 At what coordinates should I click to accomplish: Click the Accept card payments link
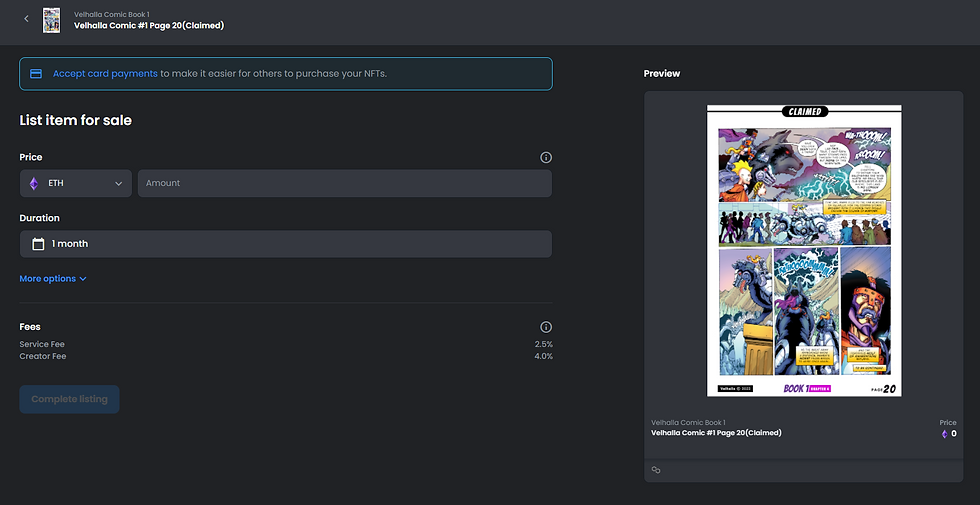click(105, 74)
